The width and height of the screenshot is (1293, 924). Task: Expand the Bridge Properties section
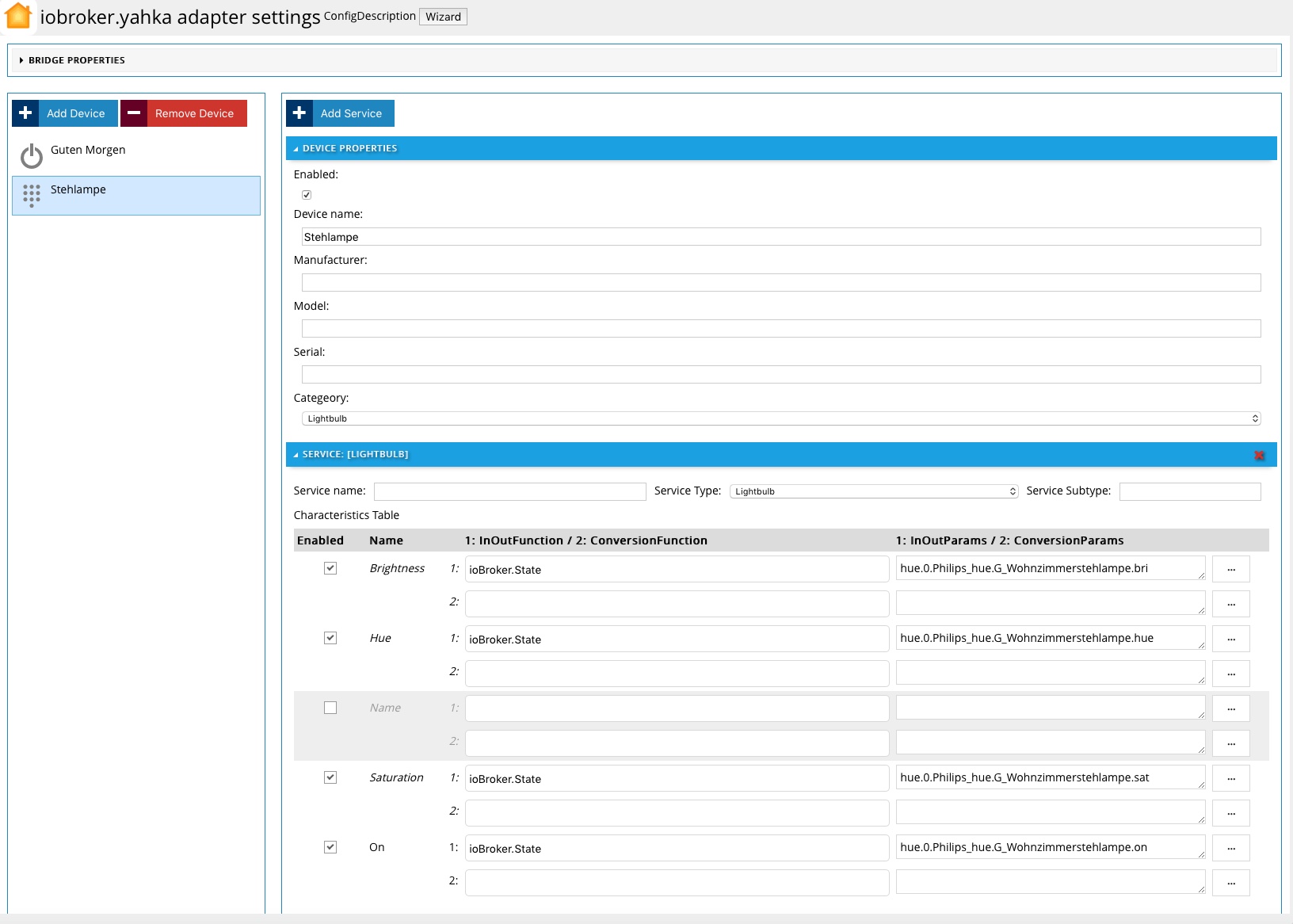(x=644, y=60)
